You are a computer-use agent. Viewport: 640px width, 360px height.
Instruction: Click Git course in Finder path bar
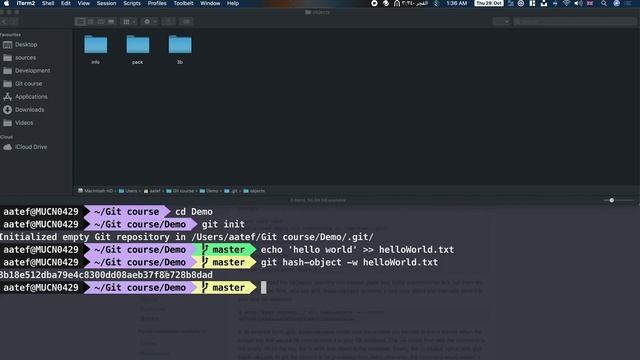tap(180, 191)
